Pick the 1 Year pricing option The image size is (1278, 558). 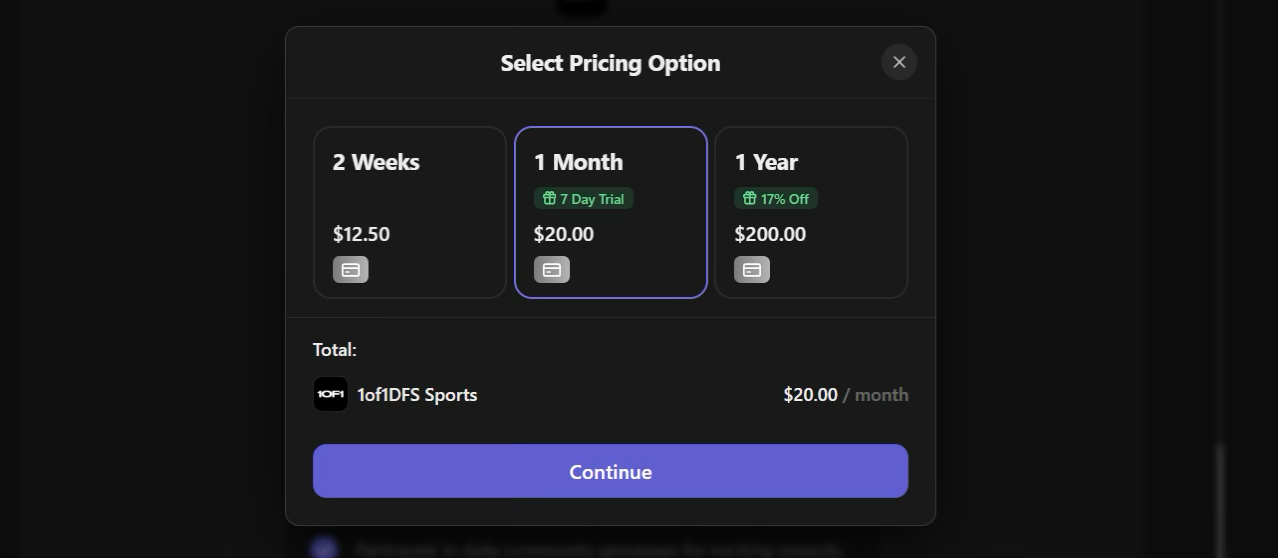811,212
